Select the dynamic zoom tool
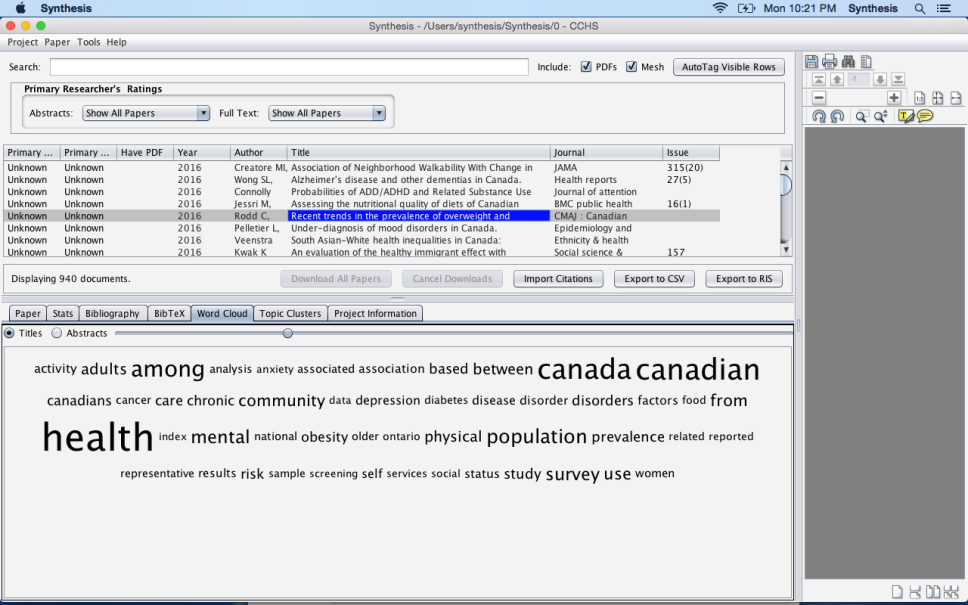This screenshot has width=968, height=605. click(880, 116)
